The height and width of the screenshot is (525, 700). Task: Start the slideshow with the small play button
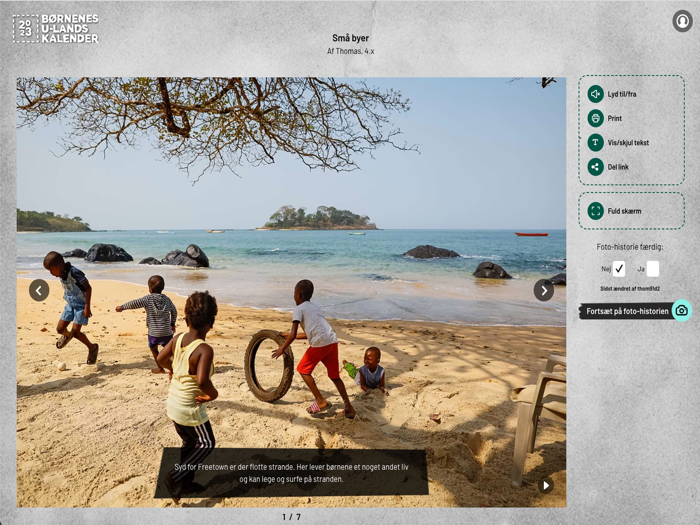546,485
